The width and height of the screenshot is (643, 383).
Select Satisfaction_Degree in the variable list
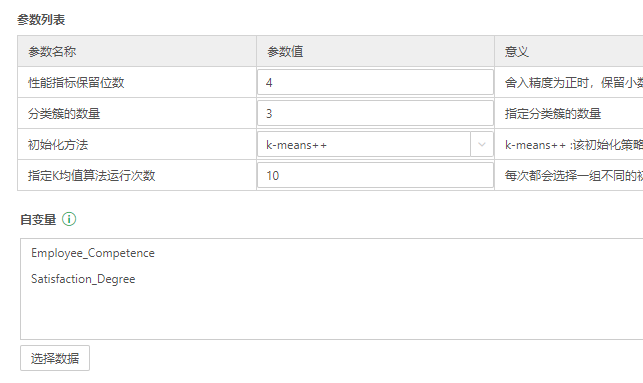point(83,279)
